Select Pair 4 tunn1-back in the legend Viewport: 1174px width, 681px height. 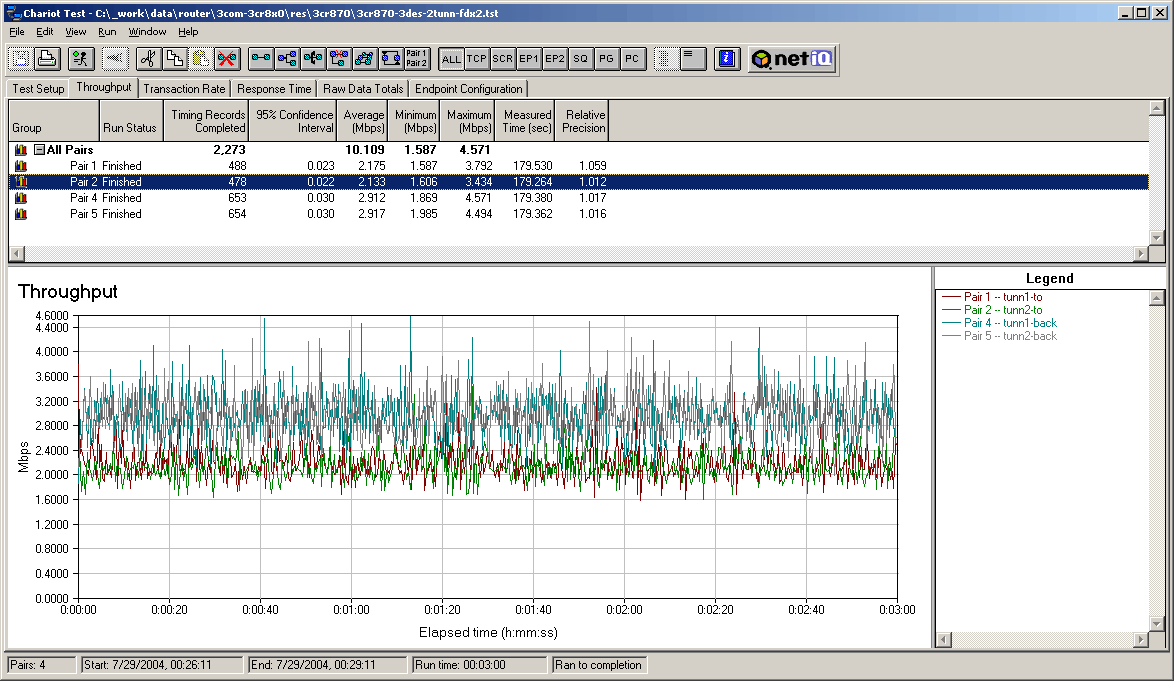(x=1010, y=323)
